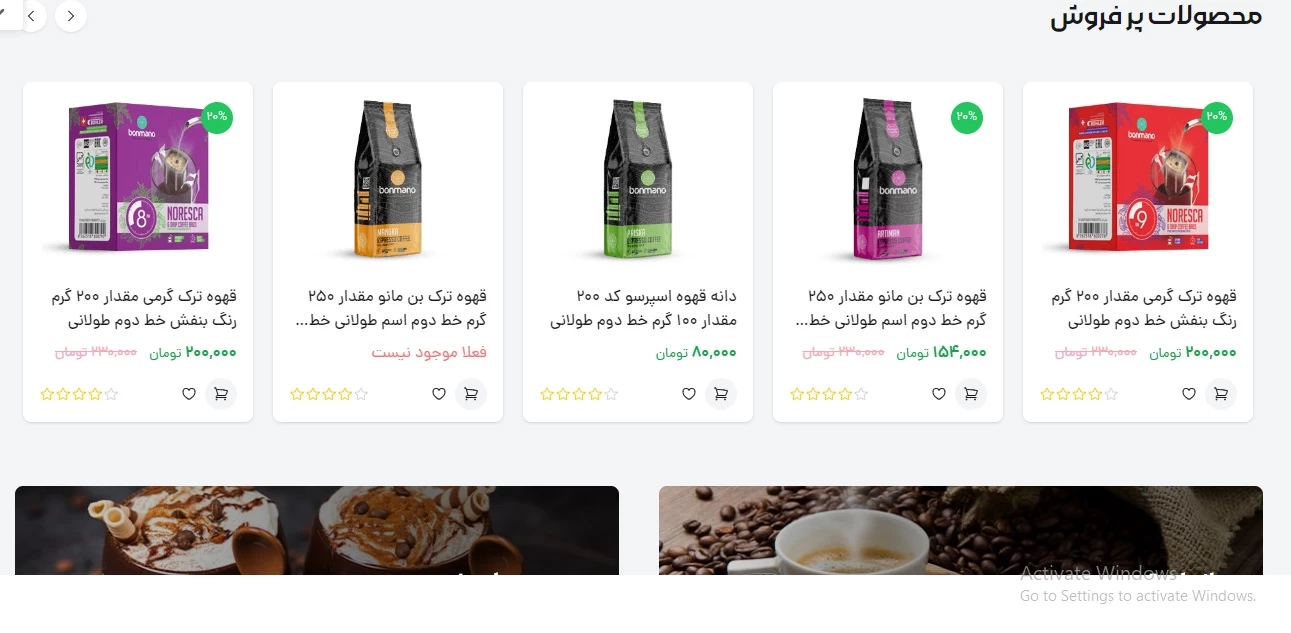Screen dimensions: 1291x633
Task: Rate the green espresso product with fifth star
Action: pos(611,394)
